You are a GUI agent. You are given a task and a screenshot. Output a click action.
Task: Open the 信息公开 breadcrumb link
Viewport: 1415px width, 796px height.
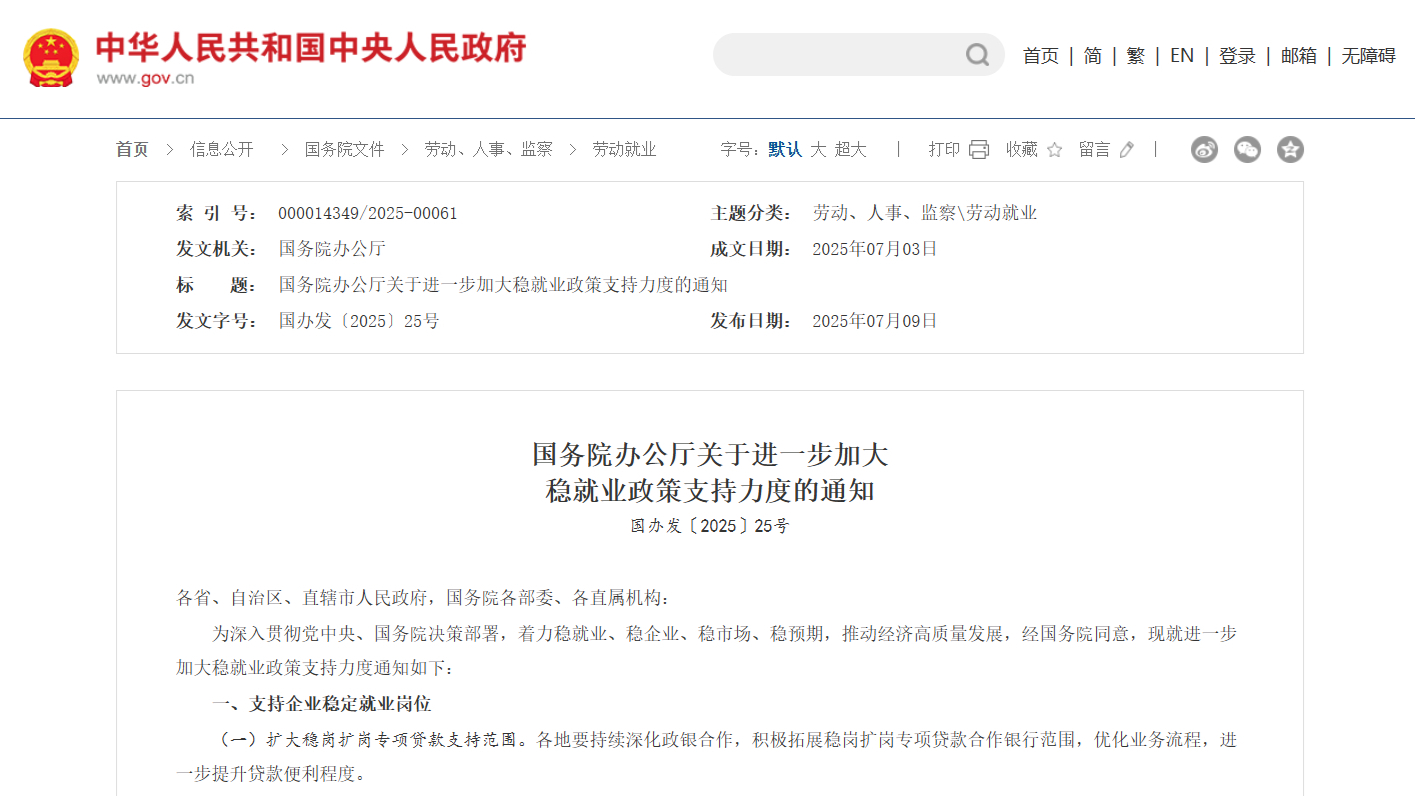tap(222, 150)
